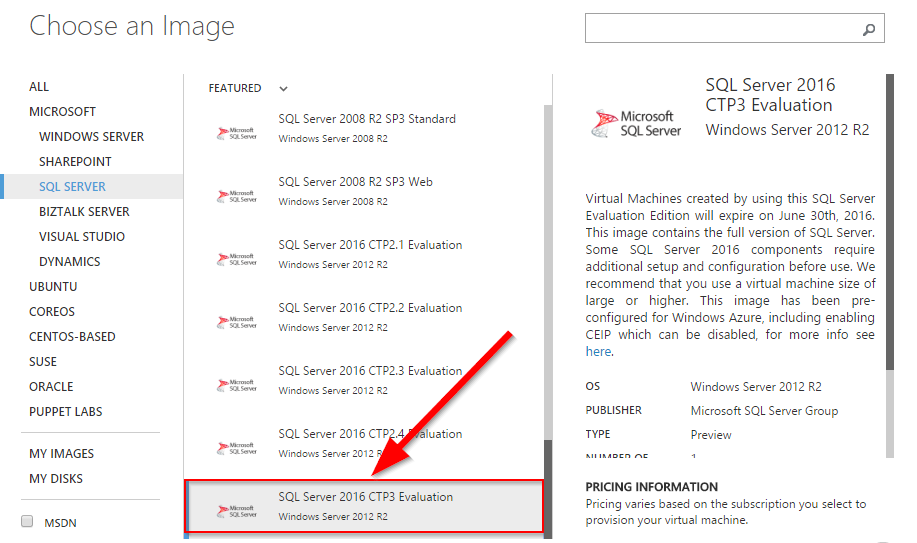The height and width of the screenshot is (543, 917).
Task: Click the FEATURED sort label
Action: tap(235, 88)
